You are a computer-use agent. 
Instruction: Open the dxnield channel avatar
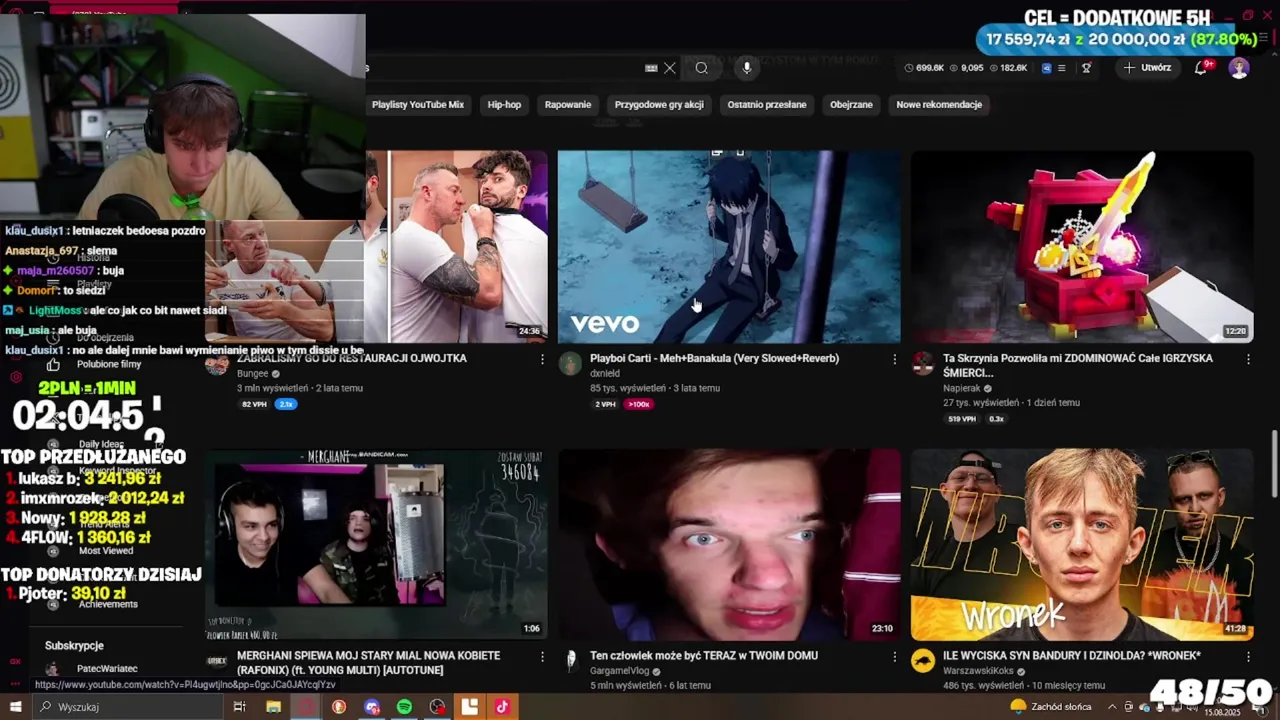click(x=570, y=363)
